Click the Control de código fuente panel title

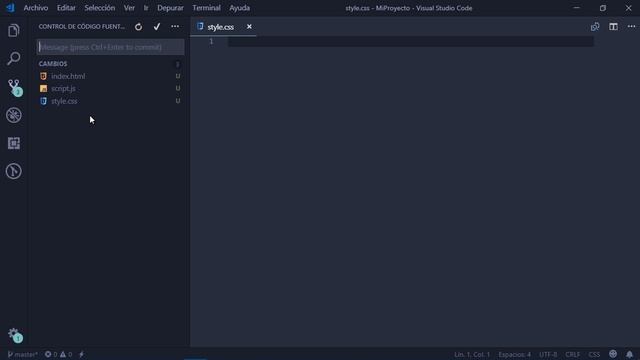(x=82, y=27)
